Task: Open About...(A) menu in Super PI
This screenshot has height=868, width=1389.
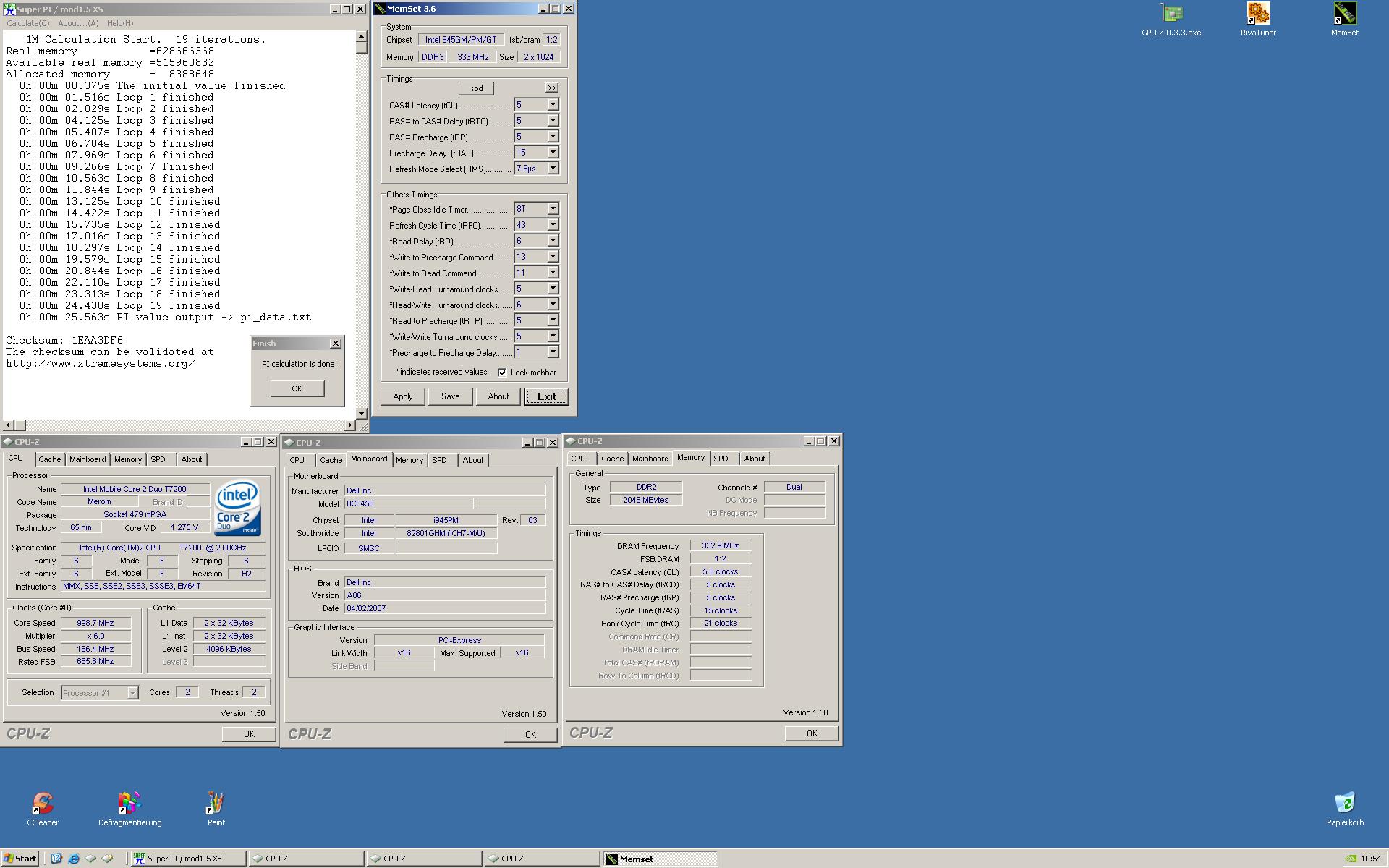Action: point(78,23)
